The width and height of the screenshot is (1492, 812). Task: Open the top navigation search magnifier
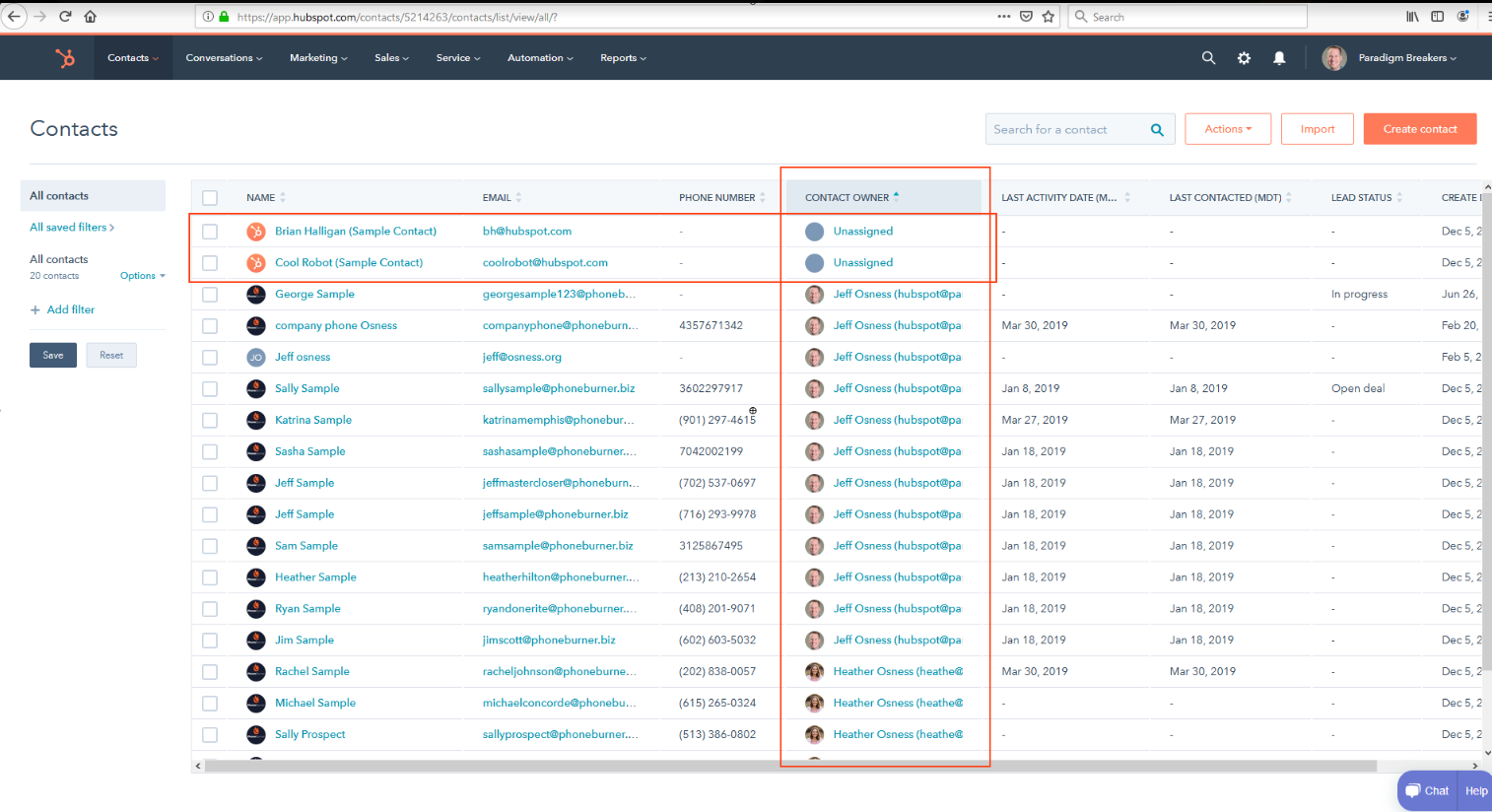(x=1208, y=58)
